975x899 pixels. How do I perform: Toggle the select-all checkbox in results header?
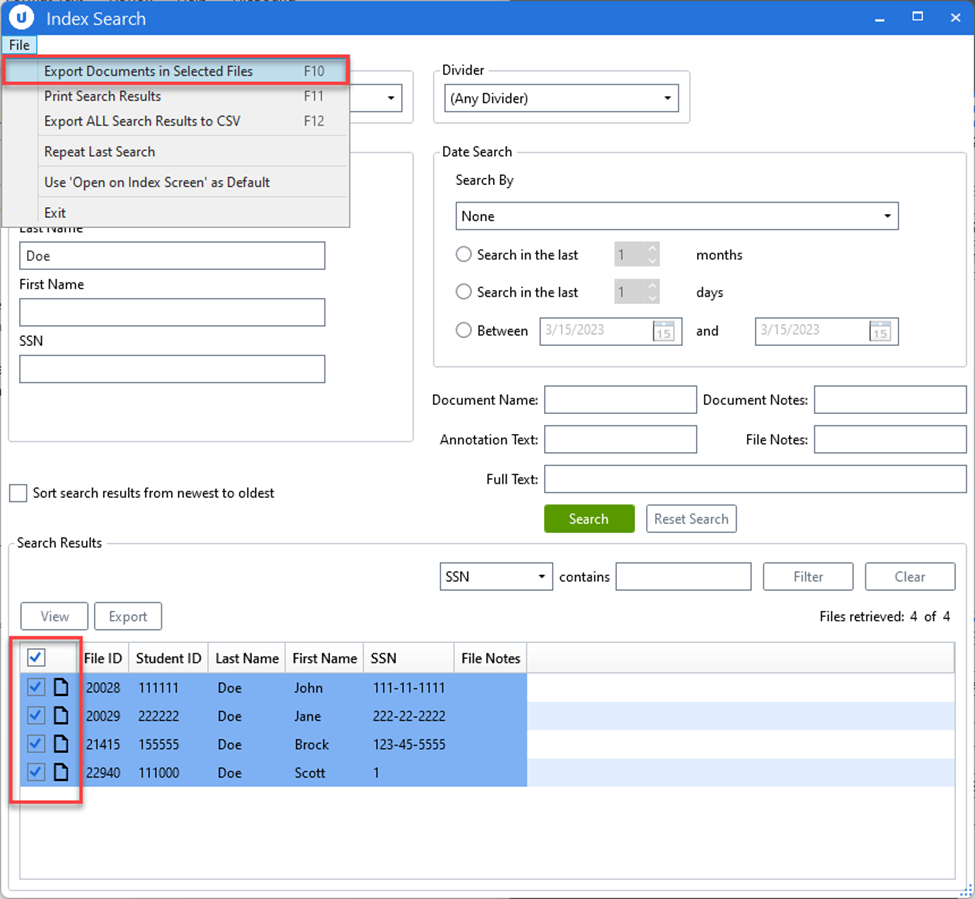pyautogui.click(x=36, y=658)
